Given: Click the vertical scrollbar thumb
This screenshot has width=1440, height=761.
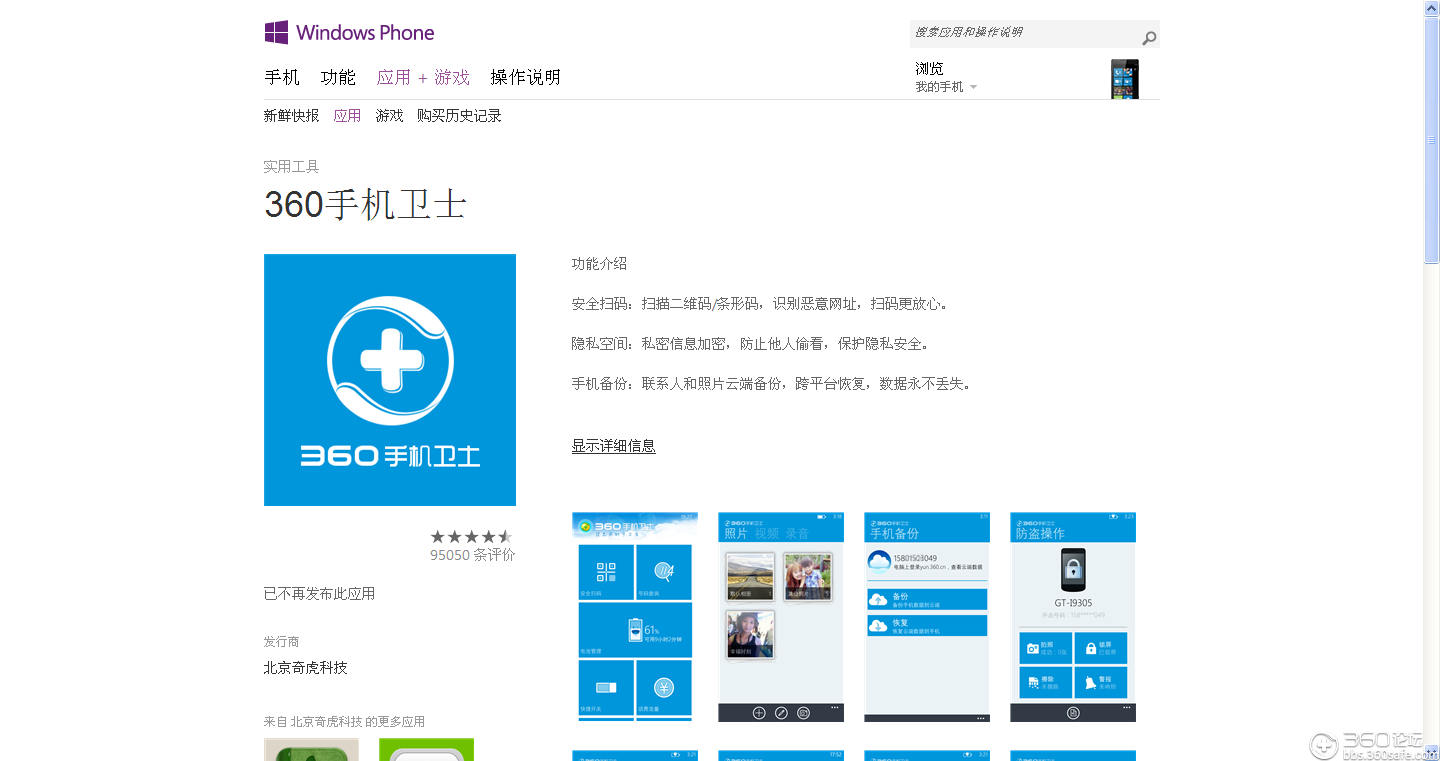Looking at the screenshot, I should (1431, 140).
